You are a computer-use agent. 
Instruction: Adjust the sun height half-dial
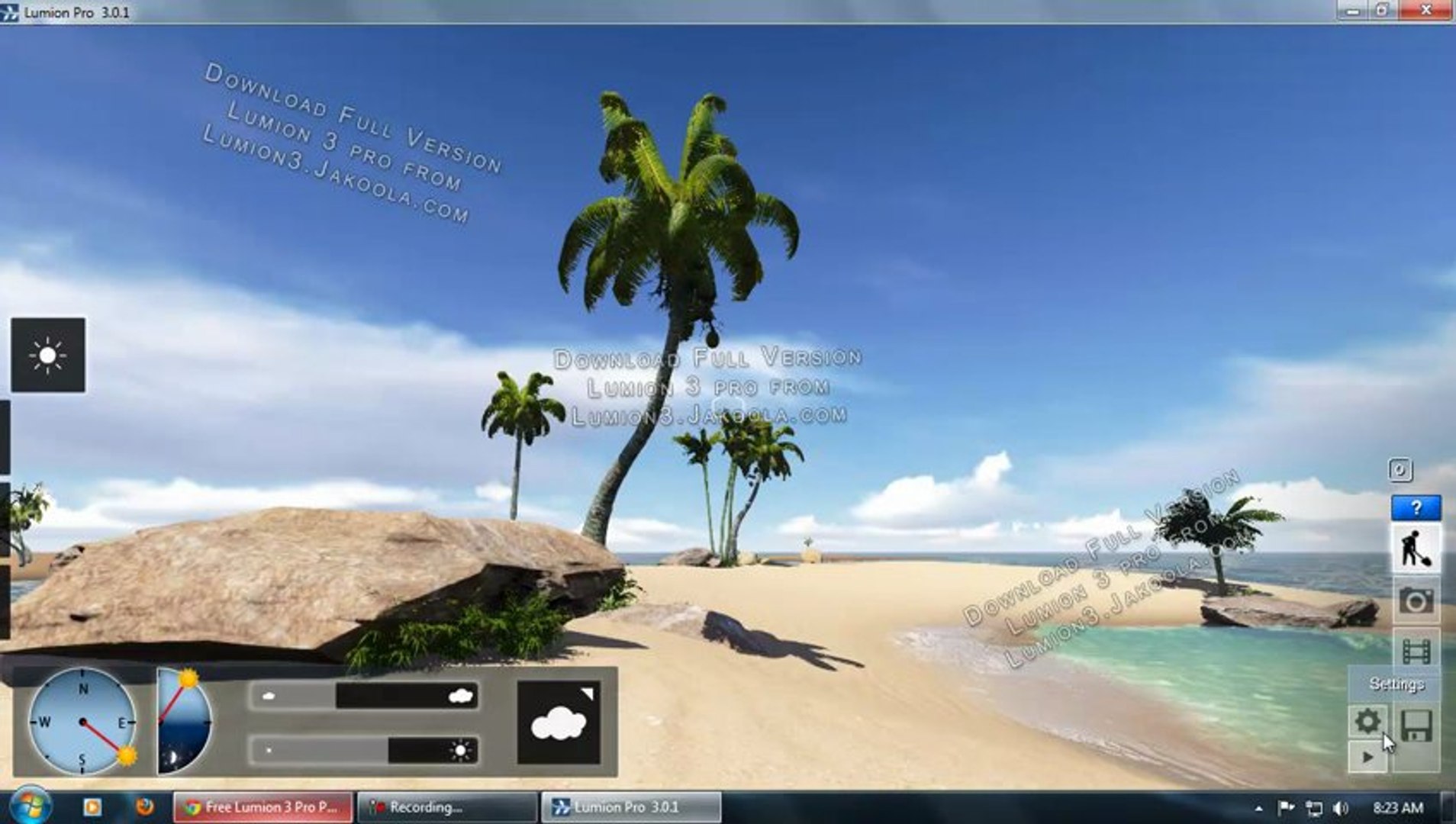coord(184,721)
